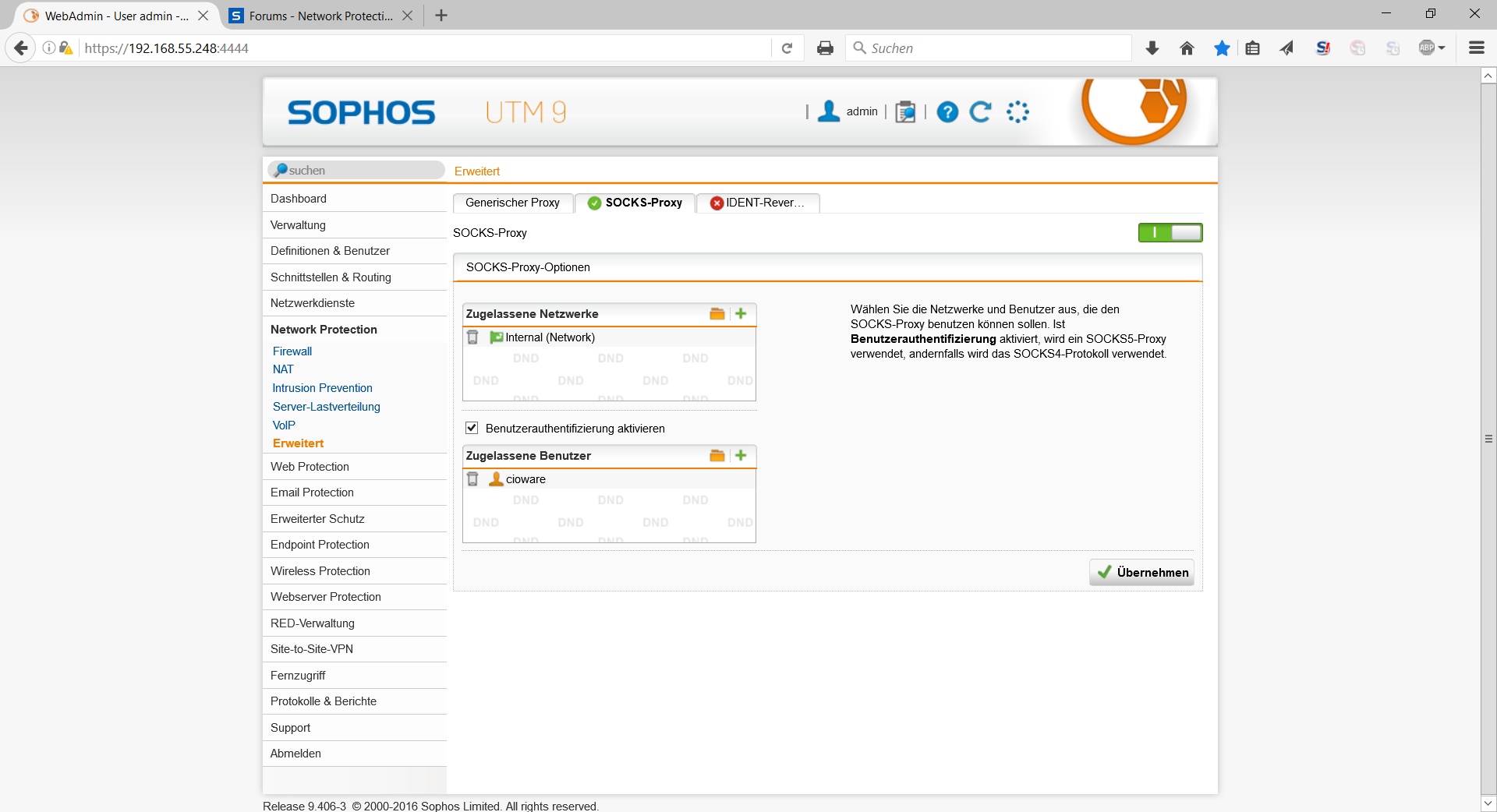Open Site-to-Site-VPN menu

tap(355, 649)
